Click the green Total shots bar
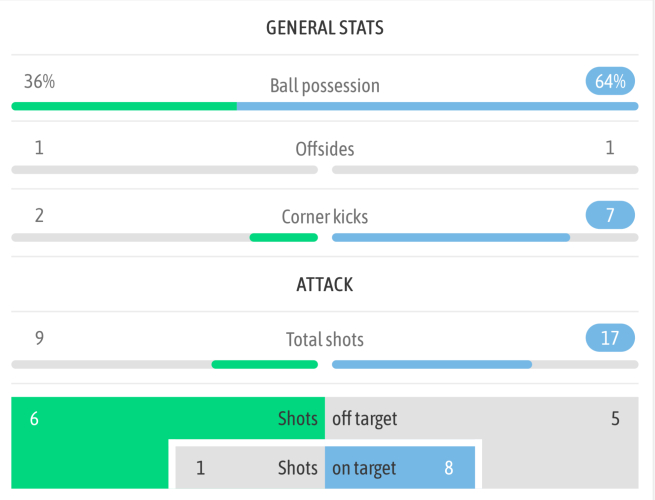Image resolution: width=655 pixels, height=500 pixels. (264, 364)
